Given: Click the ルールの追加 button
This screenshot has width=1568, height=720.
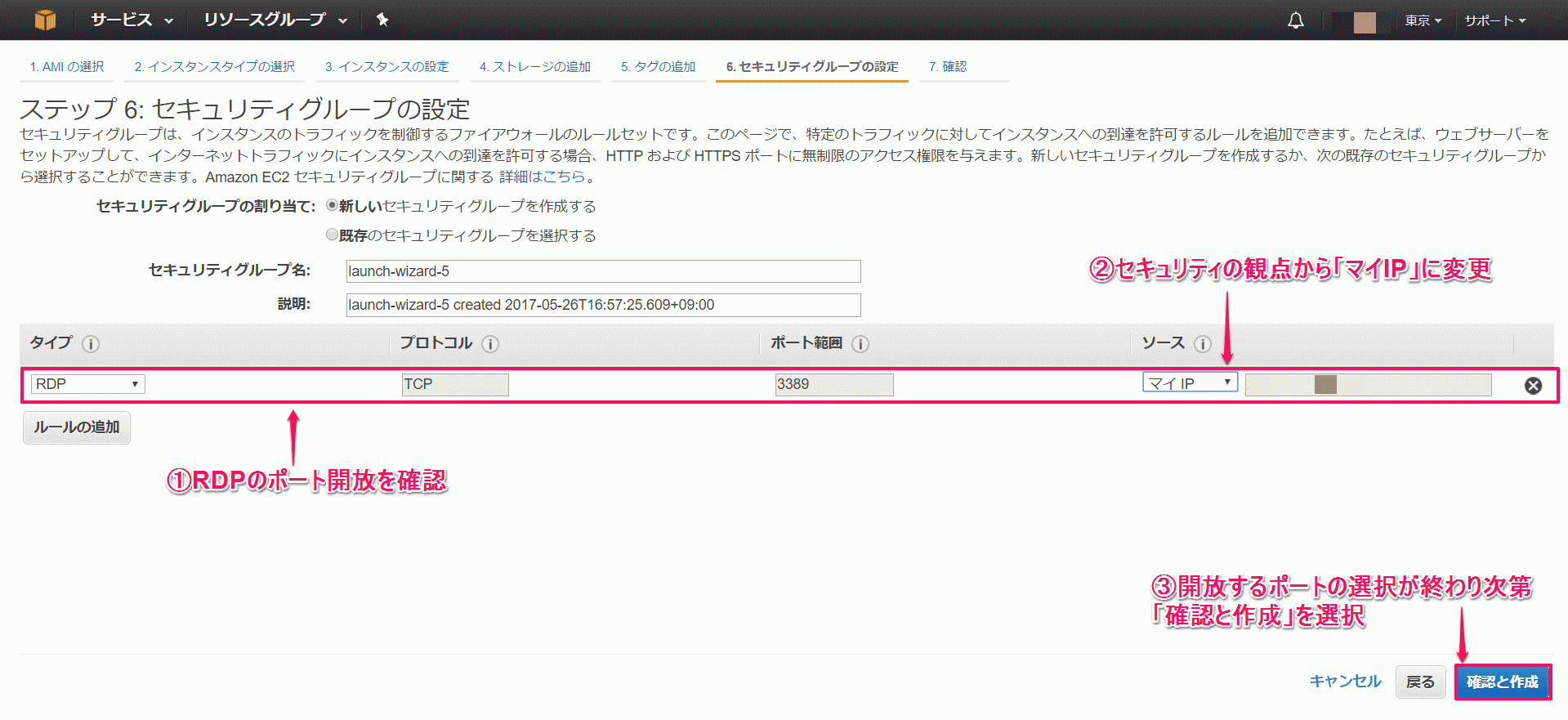Looking at the screenshot, I should (x=77, y=427).
